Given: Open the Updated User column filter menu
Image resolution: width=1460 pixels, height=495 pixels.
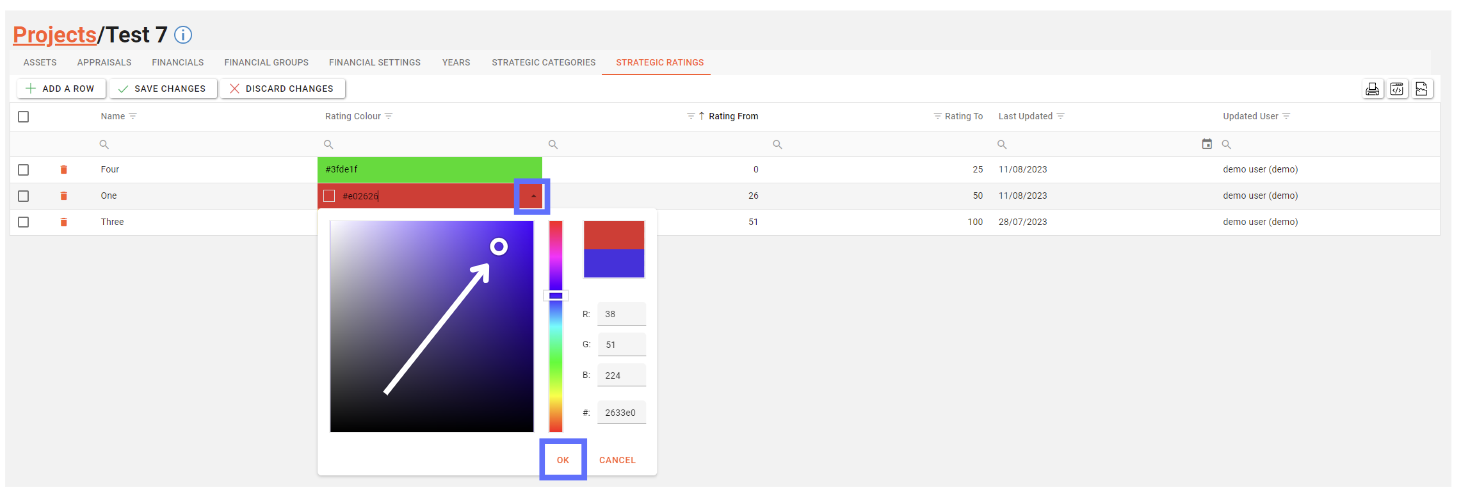Looking at the screenshot, I should click(x=1286, y=117).
